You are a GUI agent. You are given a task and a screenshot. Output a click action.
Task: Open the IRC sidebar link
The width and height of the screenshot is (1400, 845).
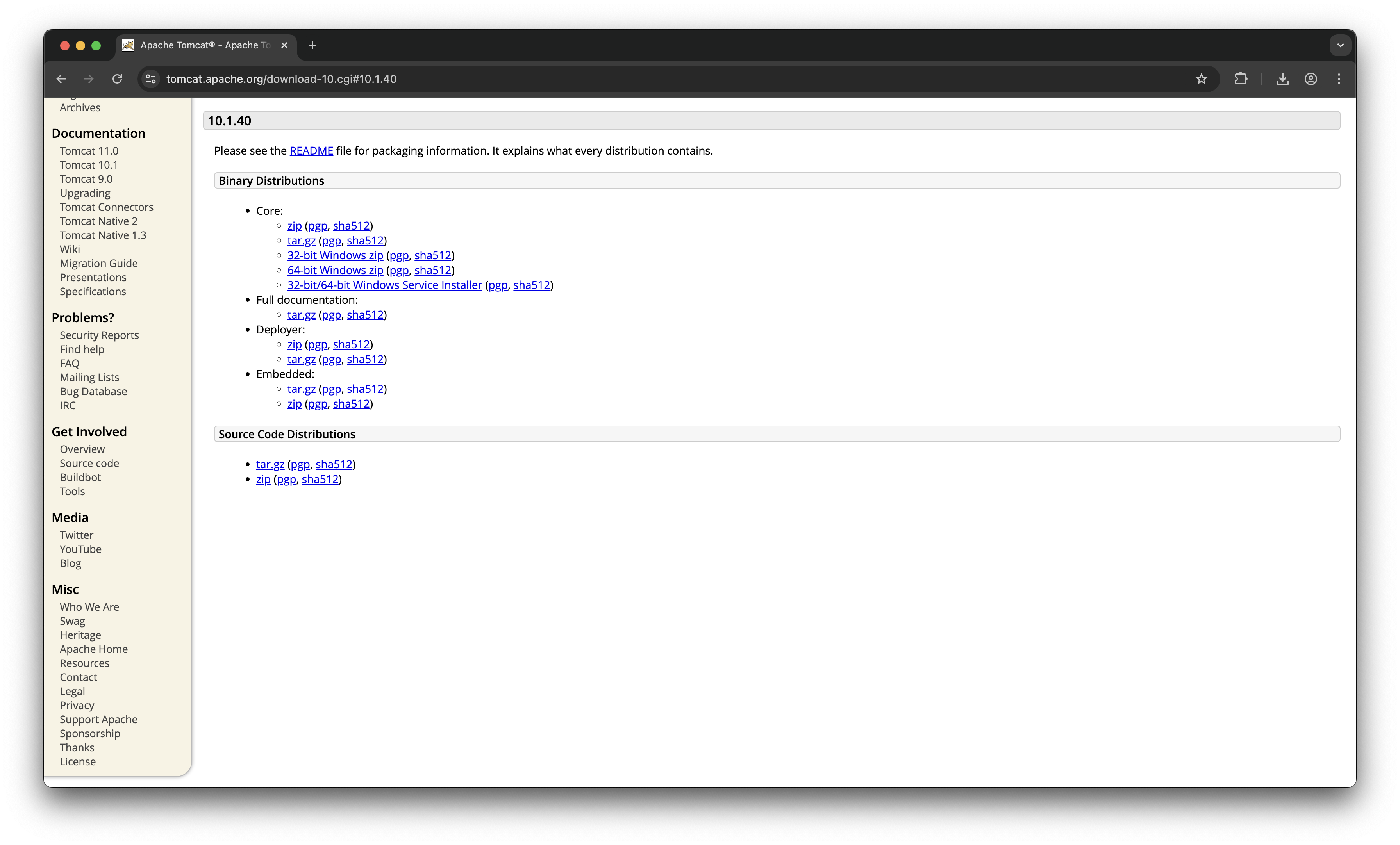[x=68, y=405]
